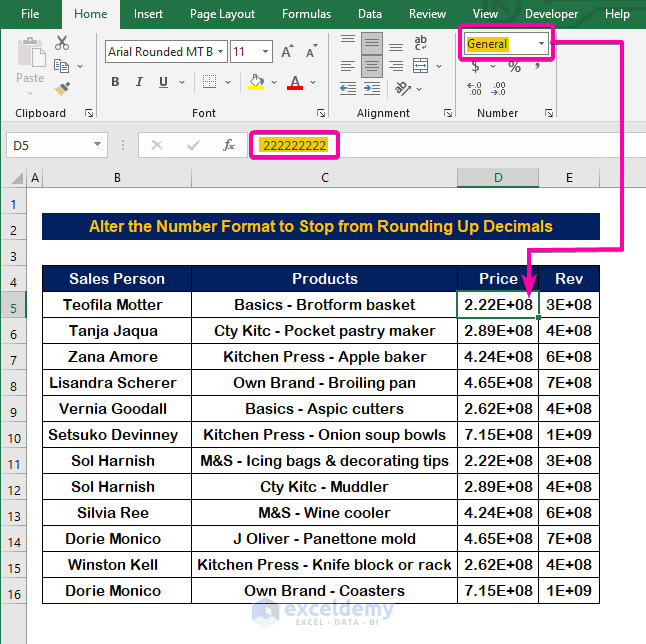Expand the Paste options arrow
The image size is (646, 644).
30,94
